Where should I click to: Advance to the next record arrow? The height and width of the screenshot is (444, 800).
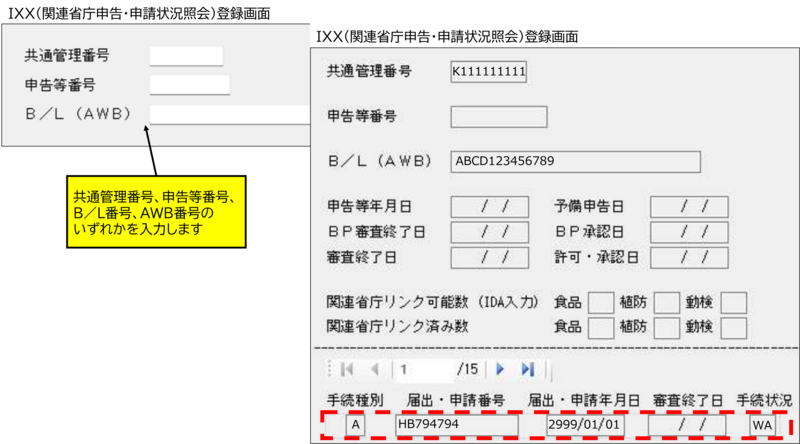point(500,369)
